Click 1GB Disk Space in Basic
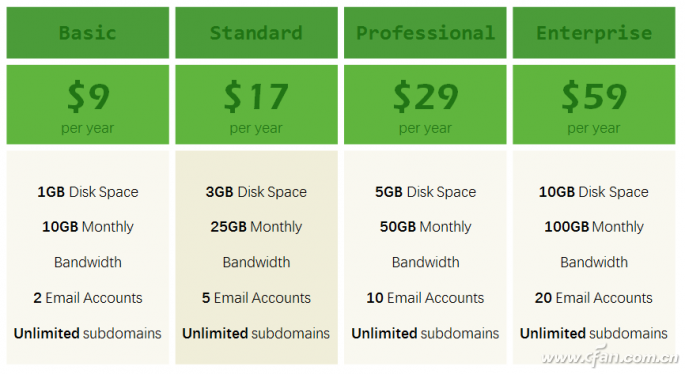 click(x=87, y=192)
